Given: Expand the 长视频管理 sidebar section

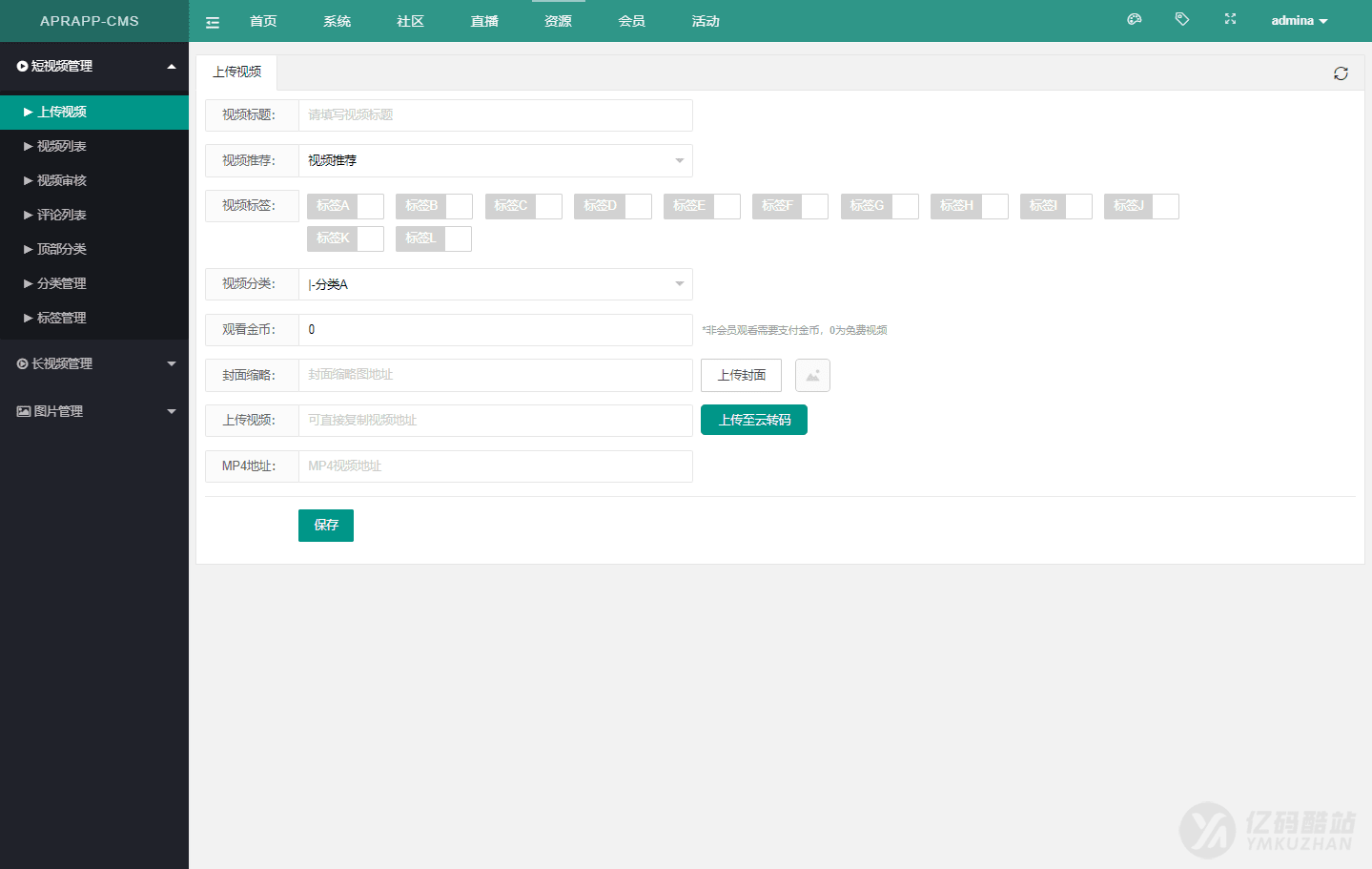Looking at the screenshot, I should 93,363.
